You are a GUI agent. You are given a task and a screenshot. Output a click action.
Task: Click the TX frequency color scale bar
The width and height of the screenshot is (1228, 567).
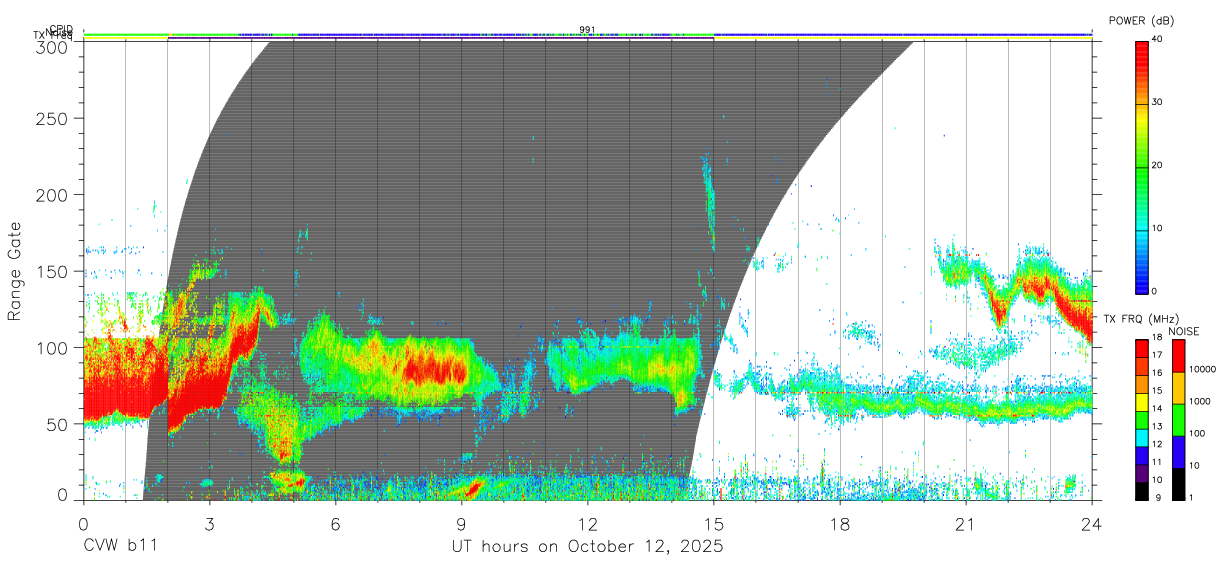1141,419
